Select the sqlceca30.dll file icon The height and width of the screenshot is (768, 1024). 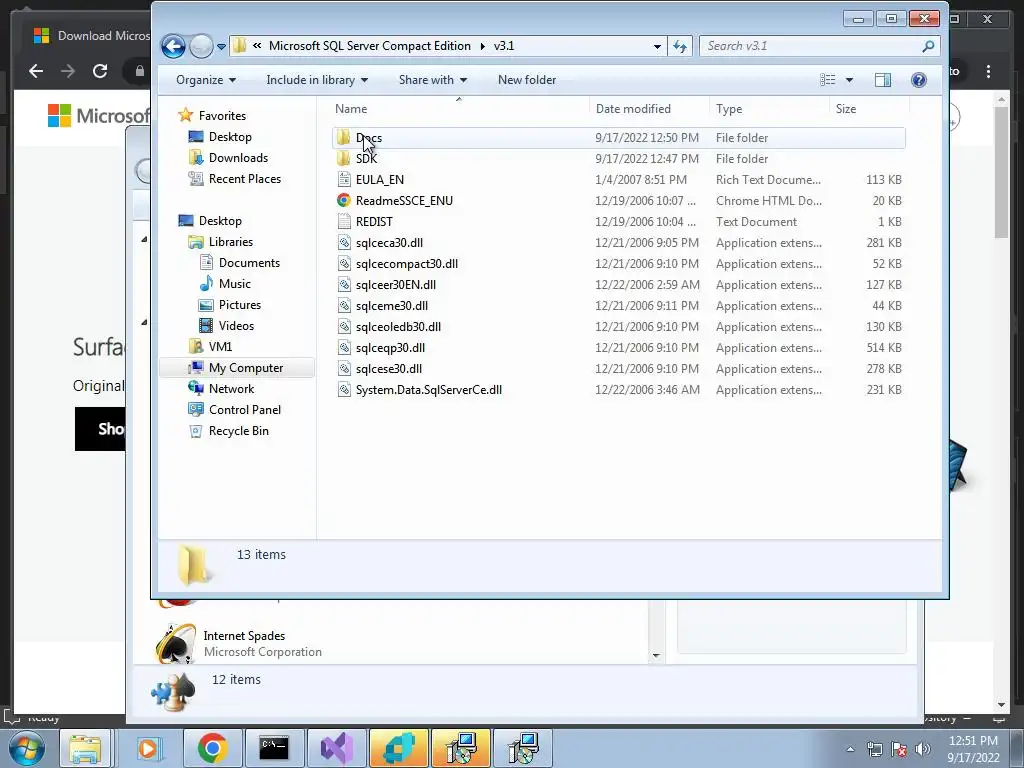[x=344, y=242]
